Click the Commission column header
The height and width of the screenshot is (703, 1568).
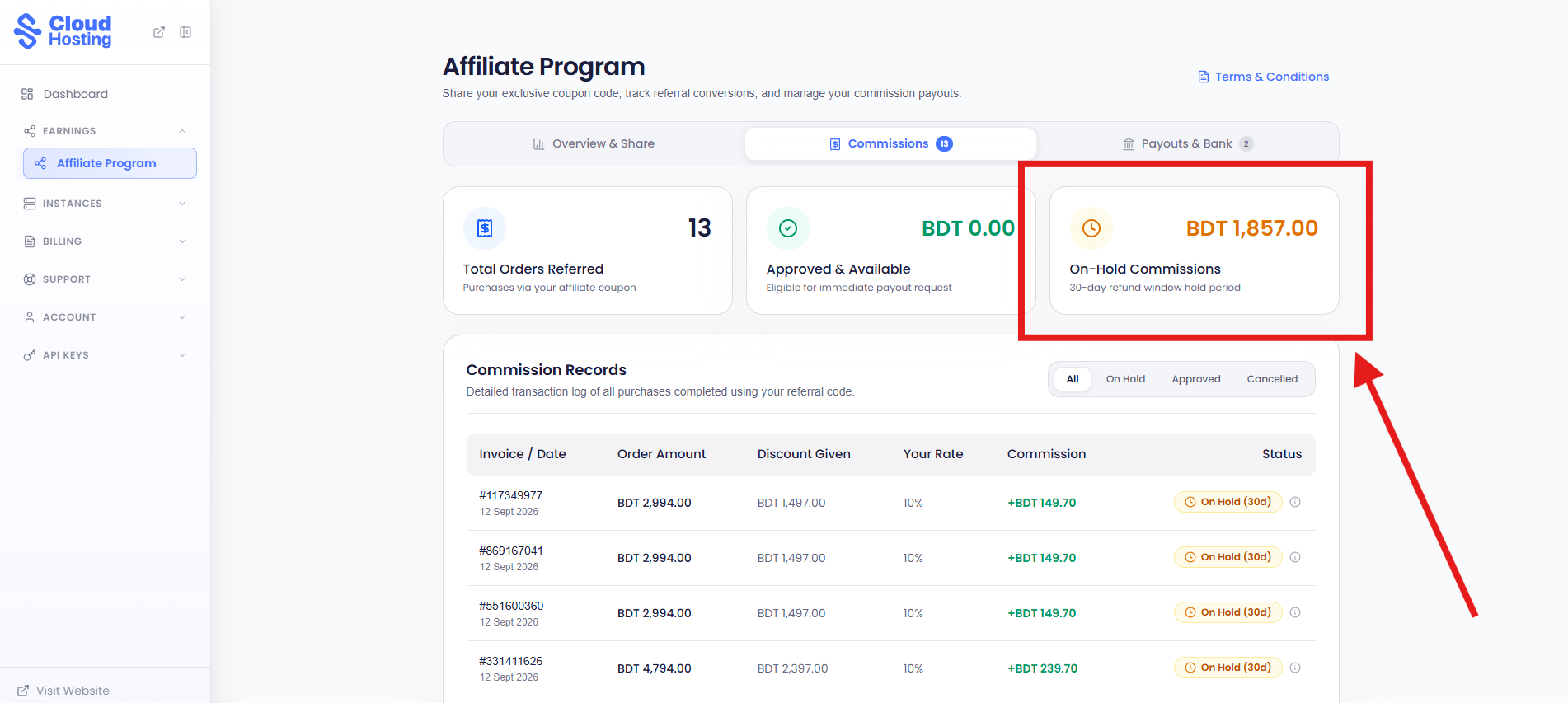click(x=1046, y=454)
